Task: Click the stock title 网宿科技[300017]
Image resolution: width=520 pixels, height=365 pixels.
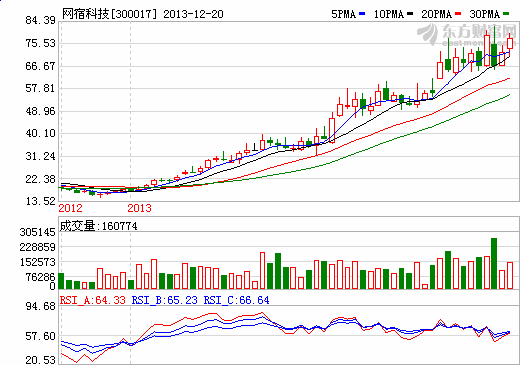Action: (x=109, y=14)
